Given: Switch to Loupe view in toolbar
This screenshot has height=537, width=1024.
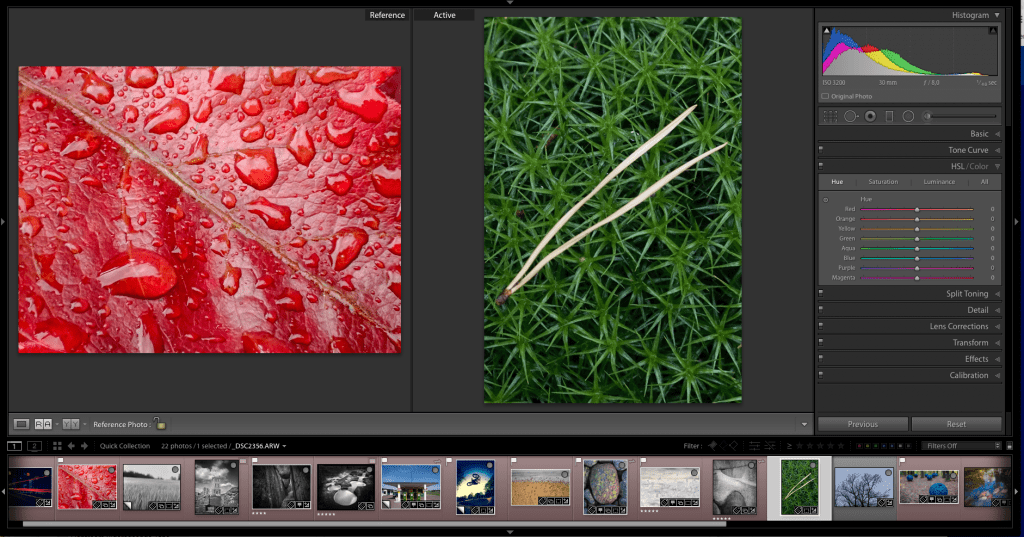Looking at the screenshot, I should point(21,424).
